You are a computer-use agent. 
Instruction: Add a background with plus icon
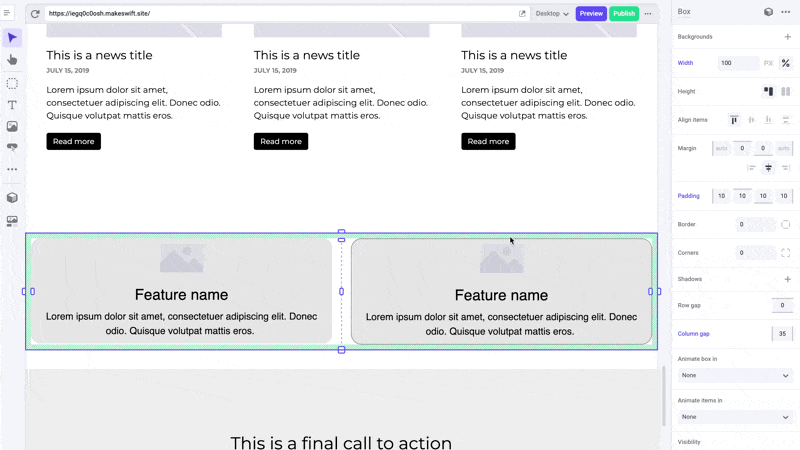pyautogui.click(x=787, y=37)
